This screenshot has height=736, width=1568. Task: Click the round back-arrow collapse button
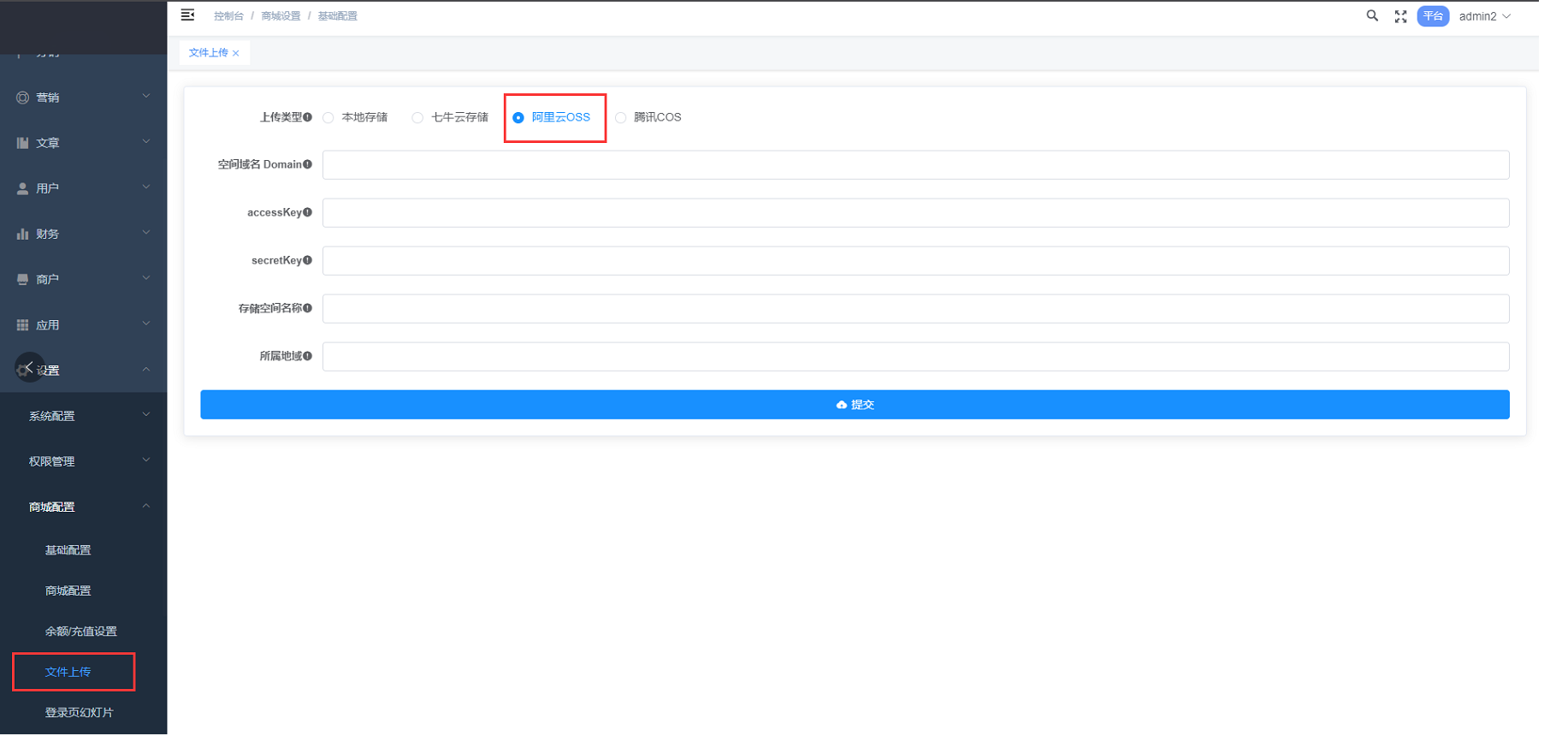point(29,367)
